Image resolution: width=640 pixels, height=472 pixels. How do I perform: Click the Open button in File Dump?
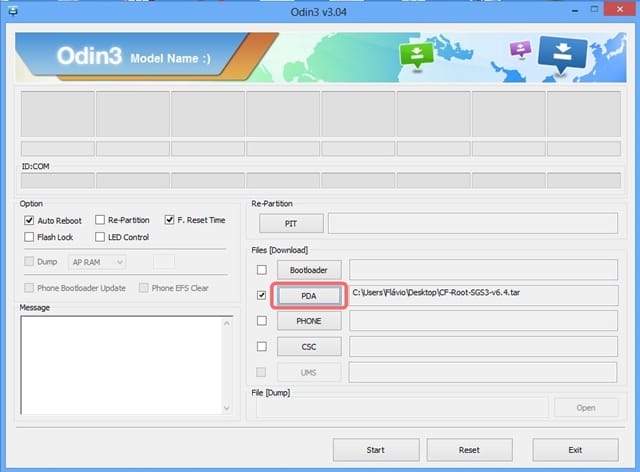586,407
